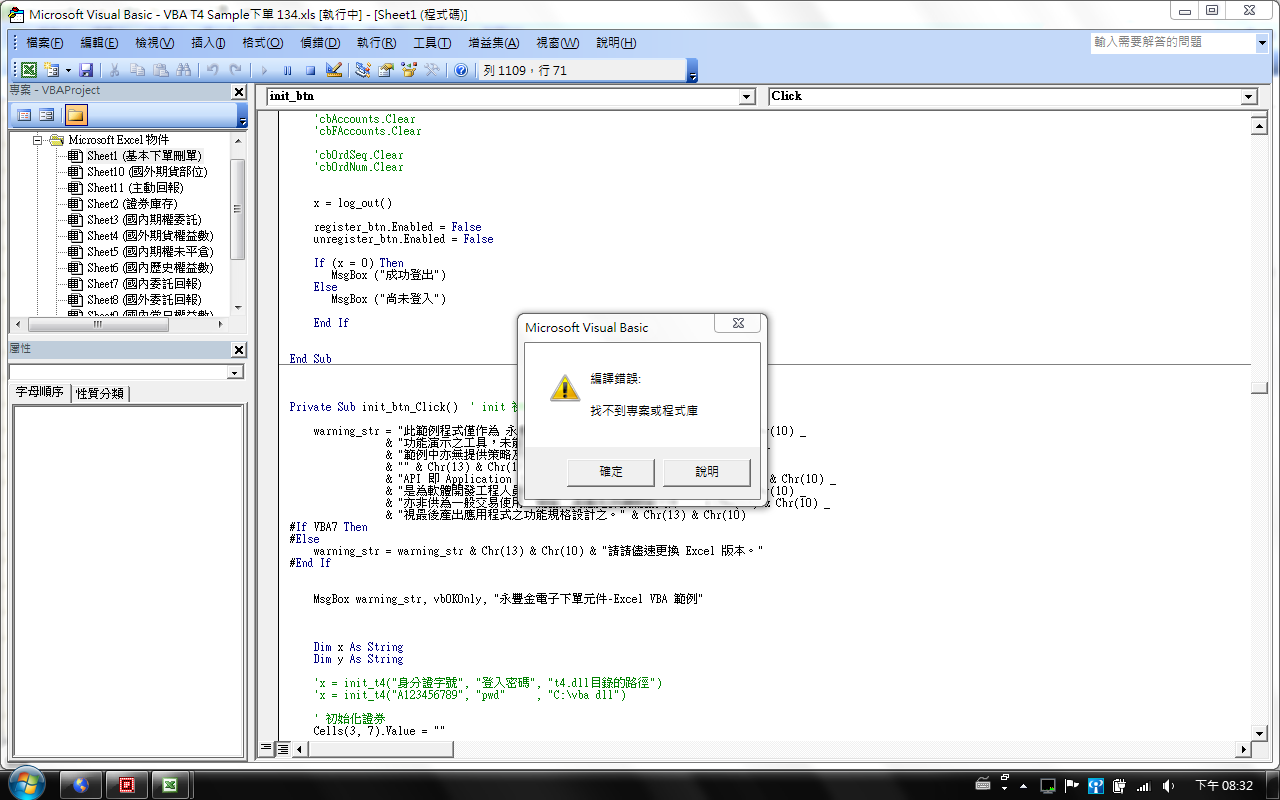The image size is (1280, 800).
Task: Toggle Design Mode icon in toolbar
Action: [x=334, y=70]
